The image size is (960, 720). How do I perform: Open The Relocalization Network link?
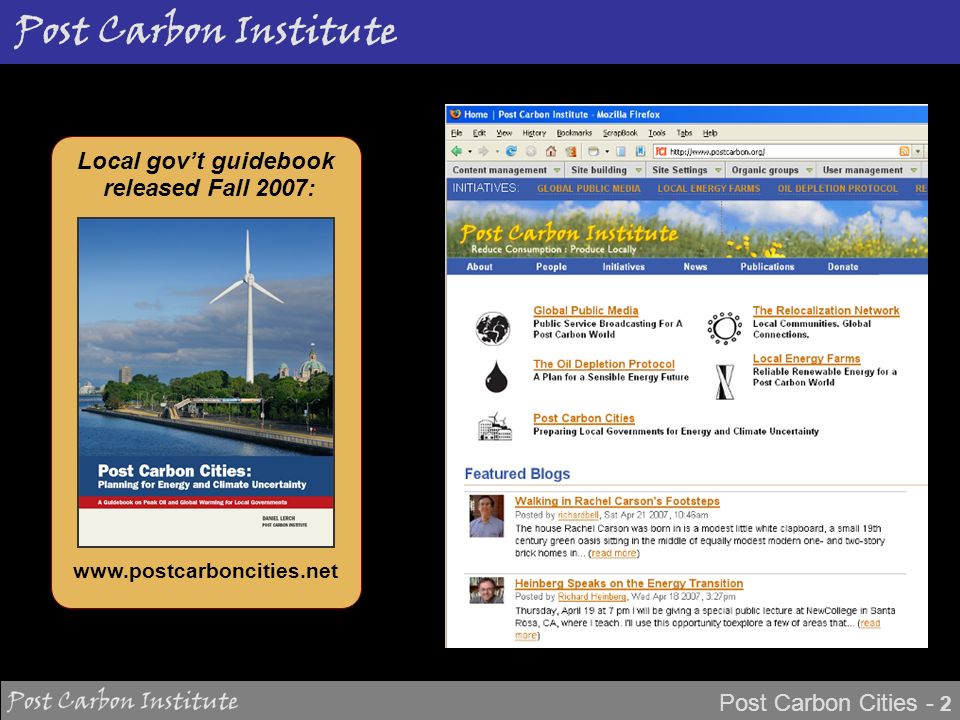(x=826, y=311)
